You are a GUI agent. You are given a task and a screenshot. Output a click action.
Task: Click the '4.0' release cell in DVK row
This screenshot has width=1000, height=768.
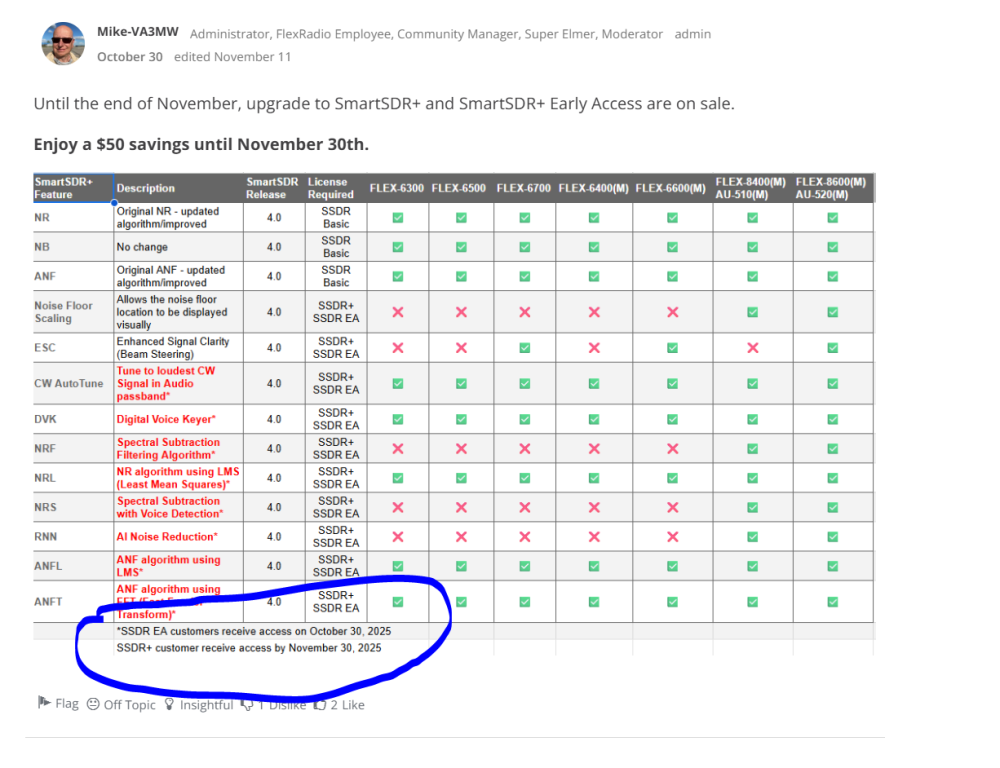(274, 419)
